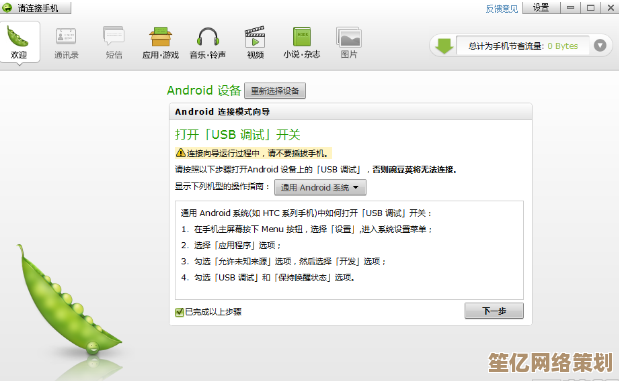Click the yellow warning notice about not unplugging
Viewport: 619px width, 381px height.
pos(253,153)
